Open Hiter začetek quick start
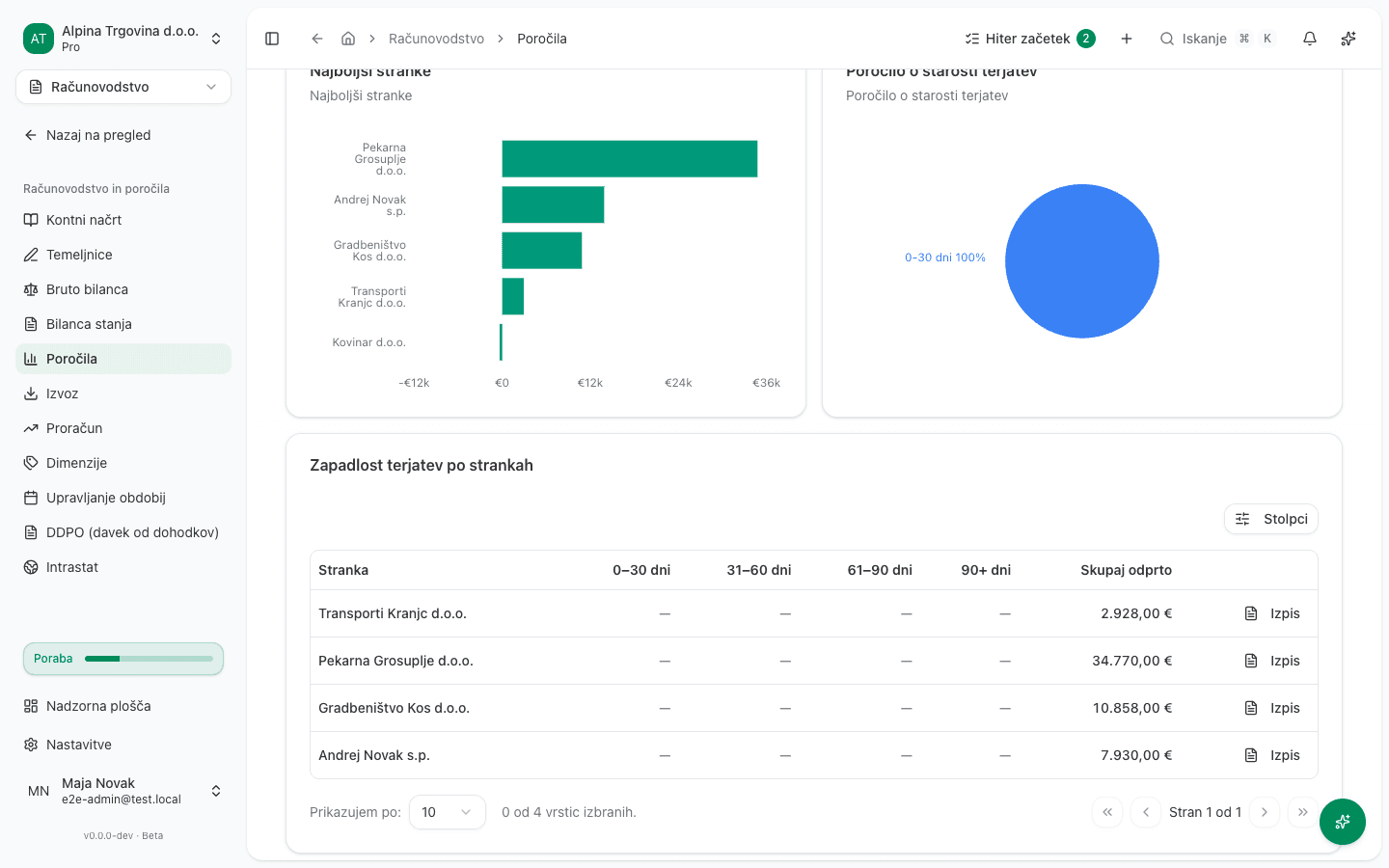The width and height of the screenshot is (1389, 868). [x=1029, y=39]
